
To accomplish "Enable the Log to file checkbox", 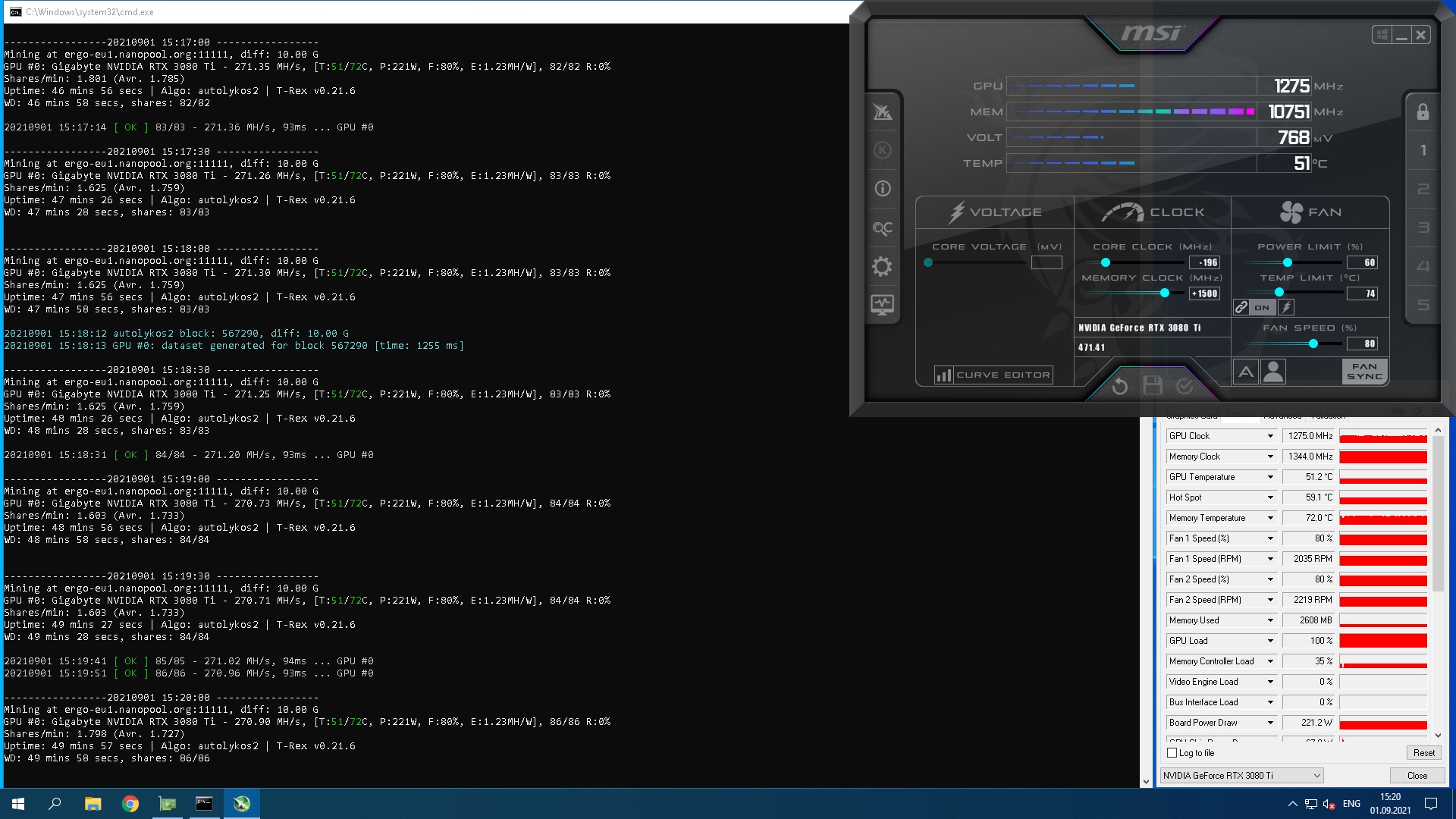I will (1172, 753).
